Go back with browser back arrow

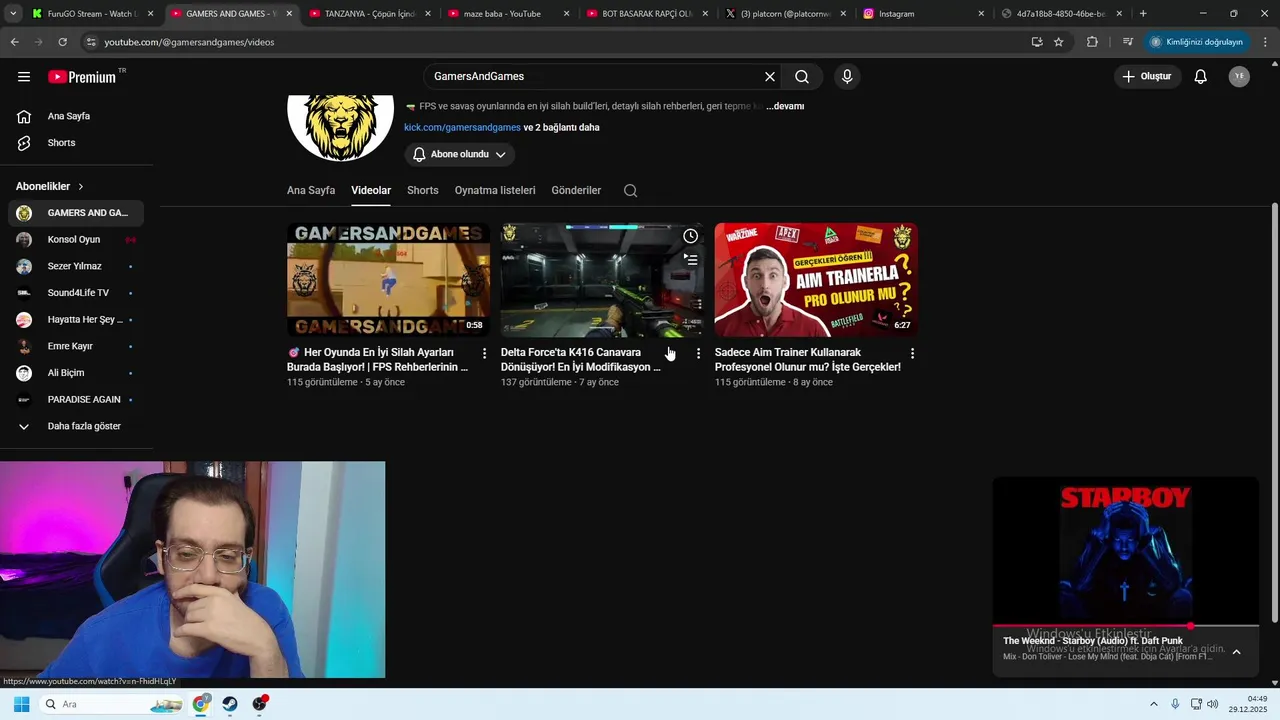[15, 42]
